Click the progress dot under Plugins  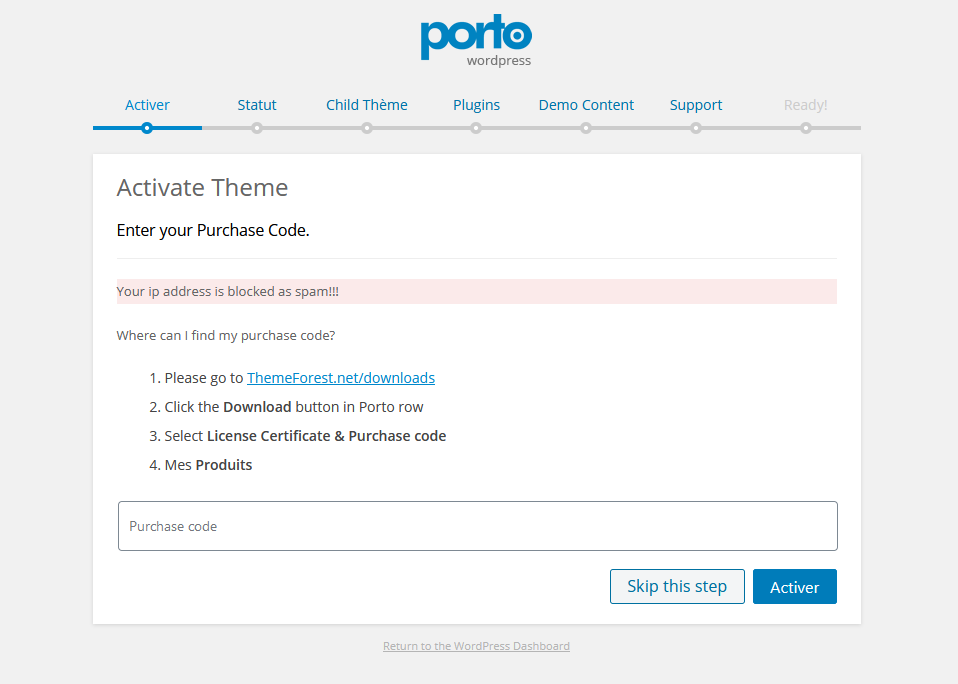pyautogui.click(x=476, y=128)
